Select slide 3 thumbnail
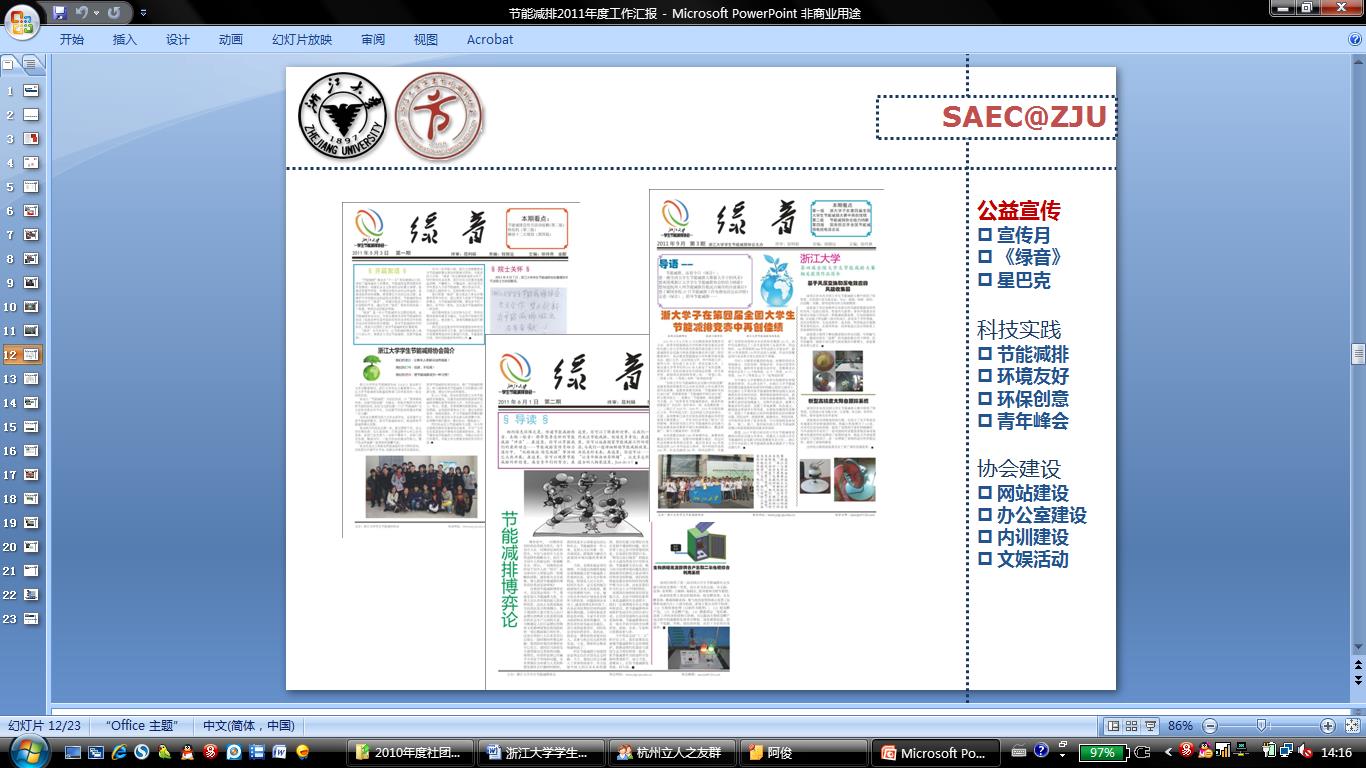Image resolution: width=1366 pixels, height=768 pixels. click(x=31, y=139)
